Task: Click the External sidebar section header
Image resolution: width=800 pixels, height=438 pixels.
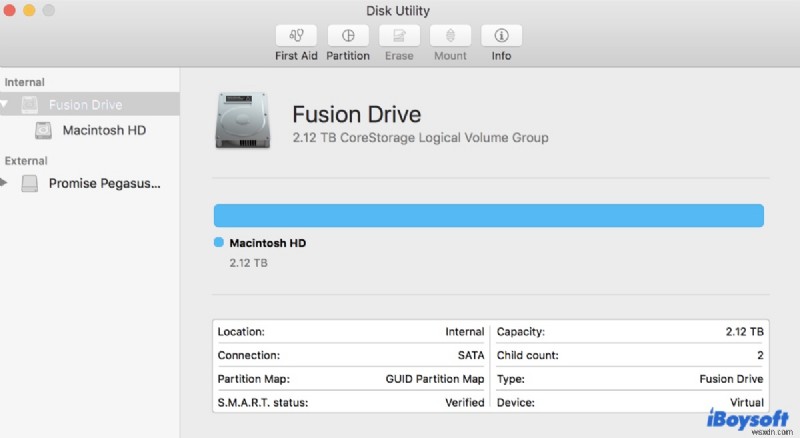Action: click(x=26, y=161)
